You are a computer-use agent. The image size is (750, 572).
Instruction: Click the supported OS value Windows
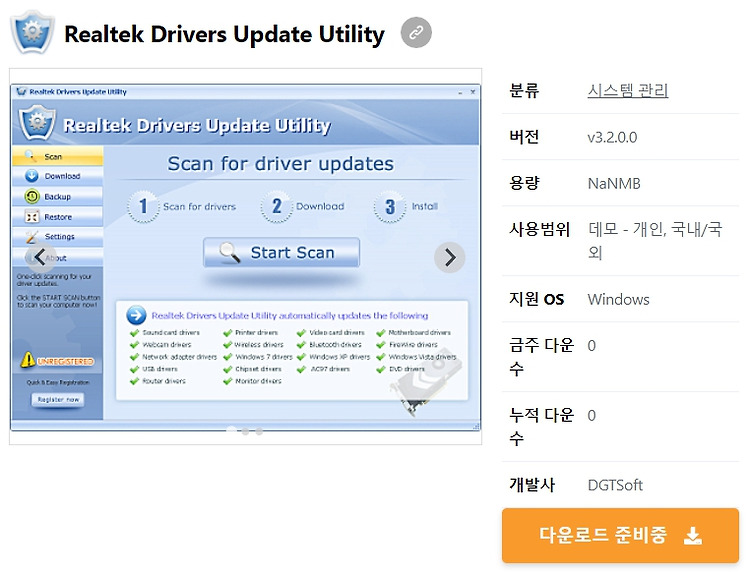click(x=618, y=299)
